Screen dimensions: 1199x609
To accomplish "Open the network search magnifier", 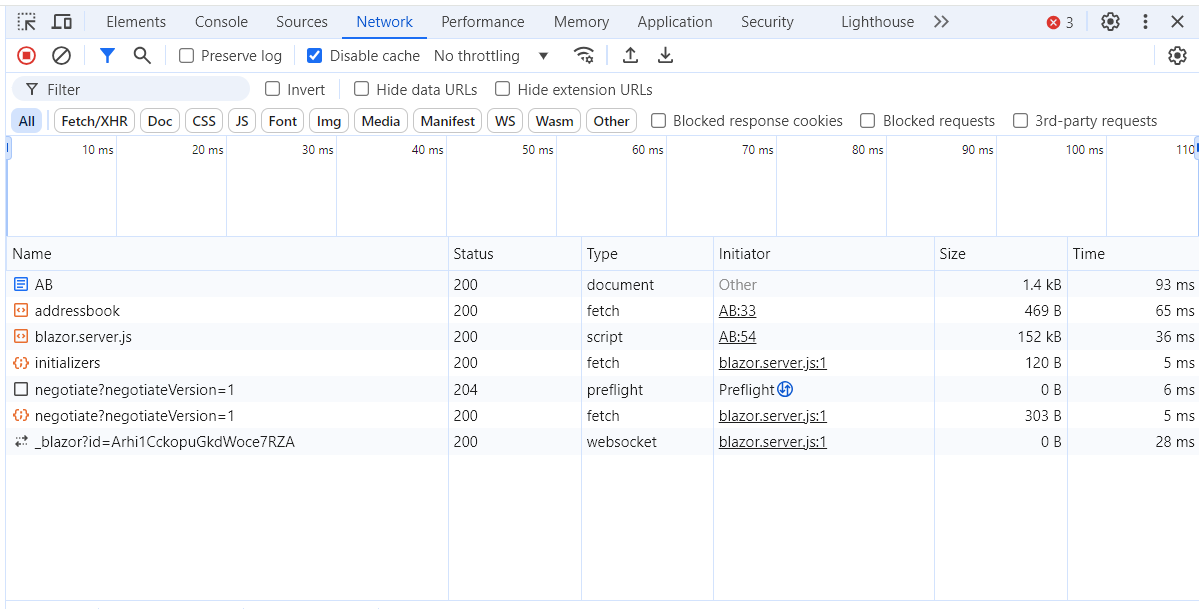I will tap(141, 55).
